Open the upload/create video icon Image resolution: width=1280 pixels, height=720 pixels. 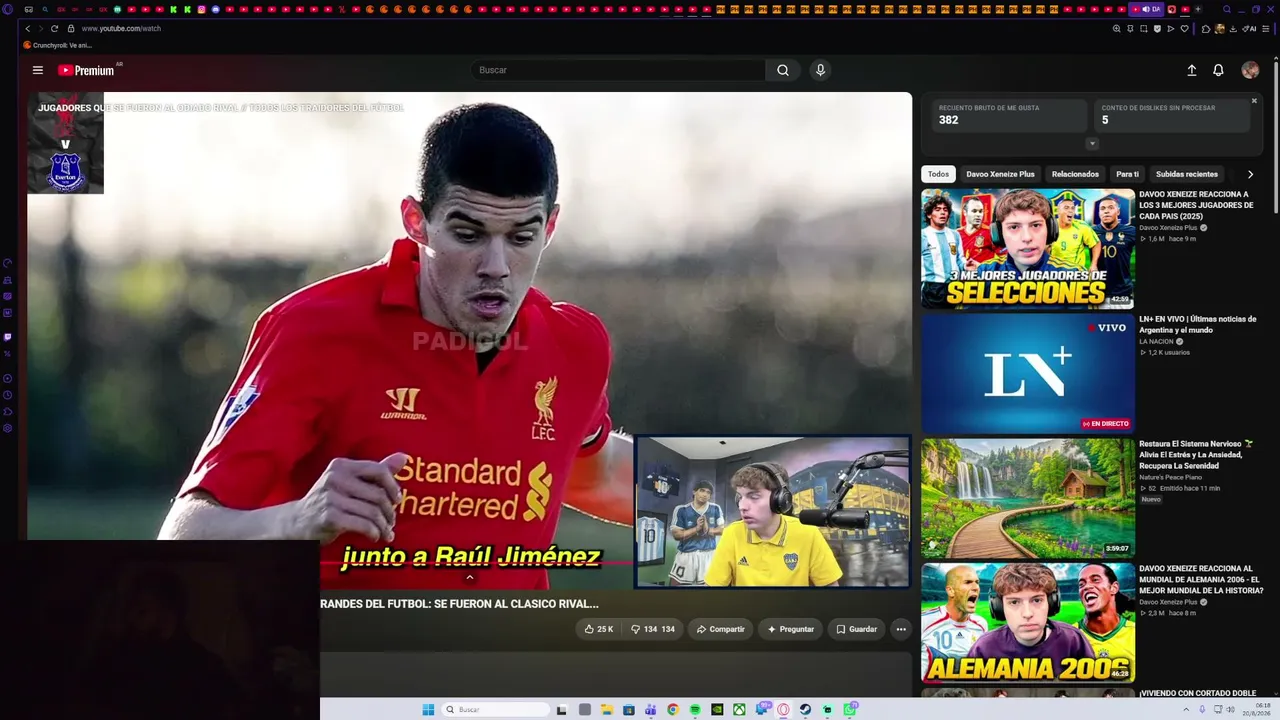point(1192,70)
